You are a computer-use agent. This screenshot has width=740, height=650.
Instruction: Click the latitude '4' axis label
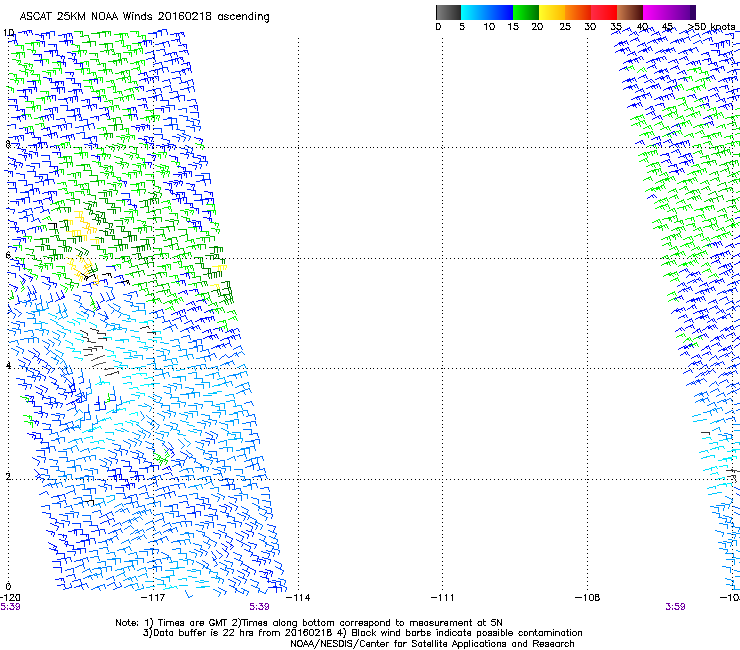(8, 366)
